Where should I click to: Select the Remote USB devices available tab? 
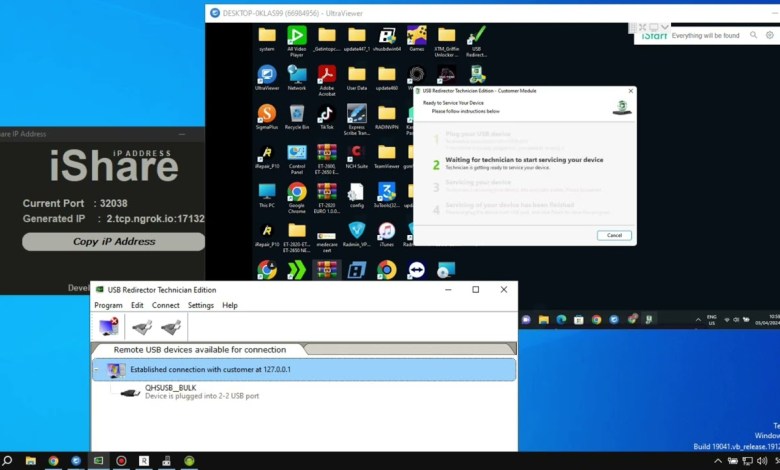(x=199, y=350)
